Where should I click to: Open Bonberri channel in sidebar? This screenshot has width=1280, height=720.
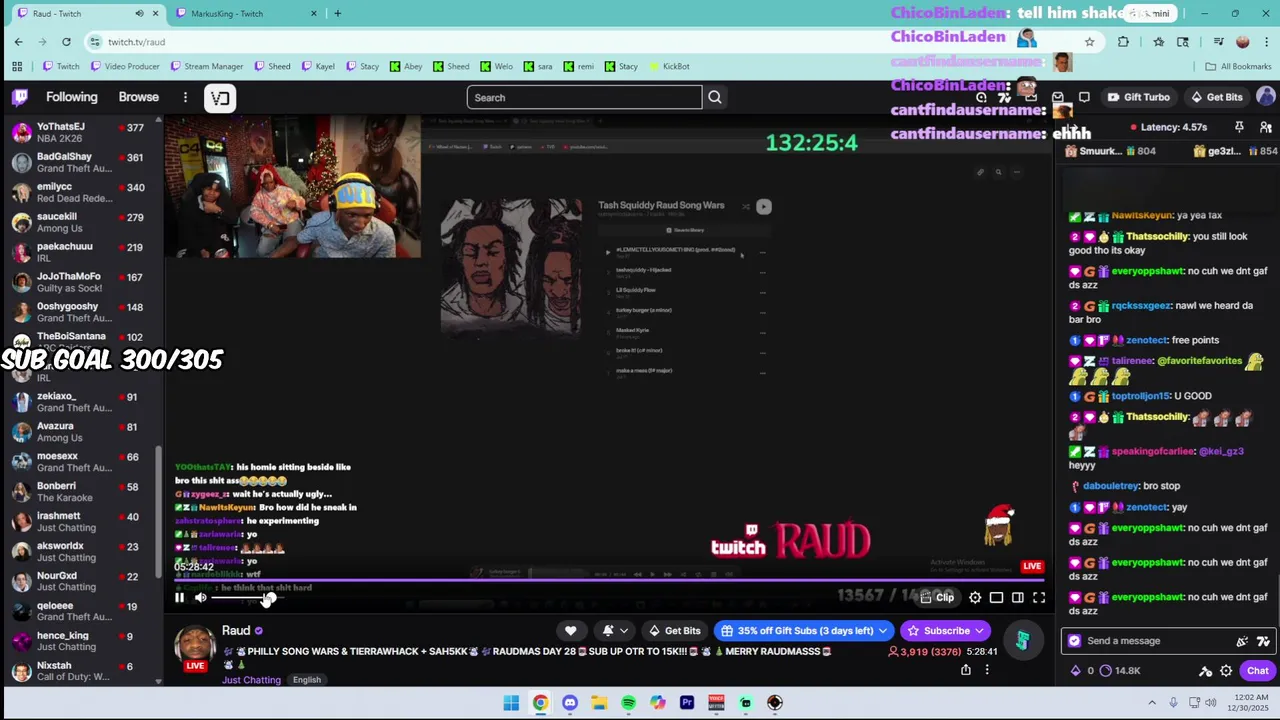(80, 492)
